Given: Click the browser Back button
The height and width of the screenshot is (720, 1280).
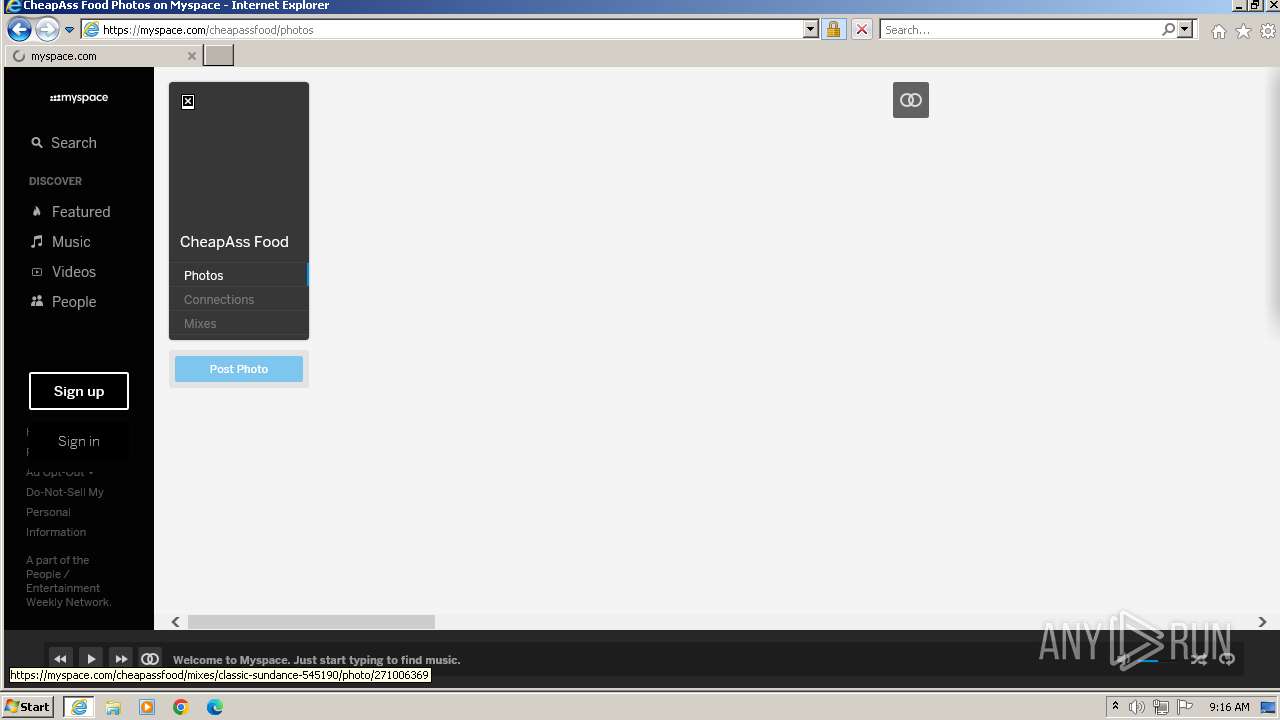Looking at the screenshot, I should tap(19, 29).
